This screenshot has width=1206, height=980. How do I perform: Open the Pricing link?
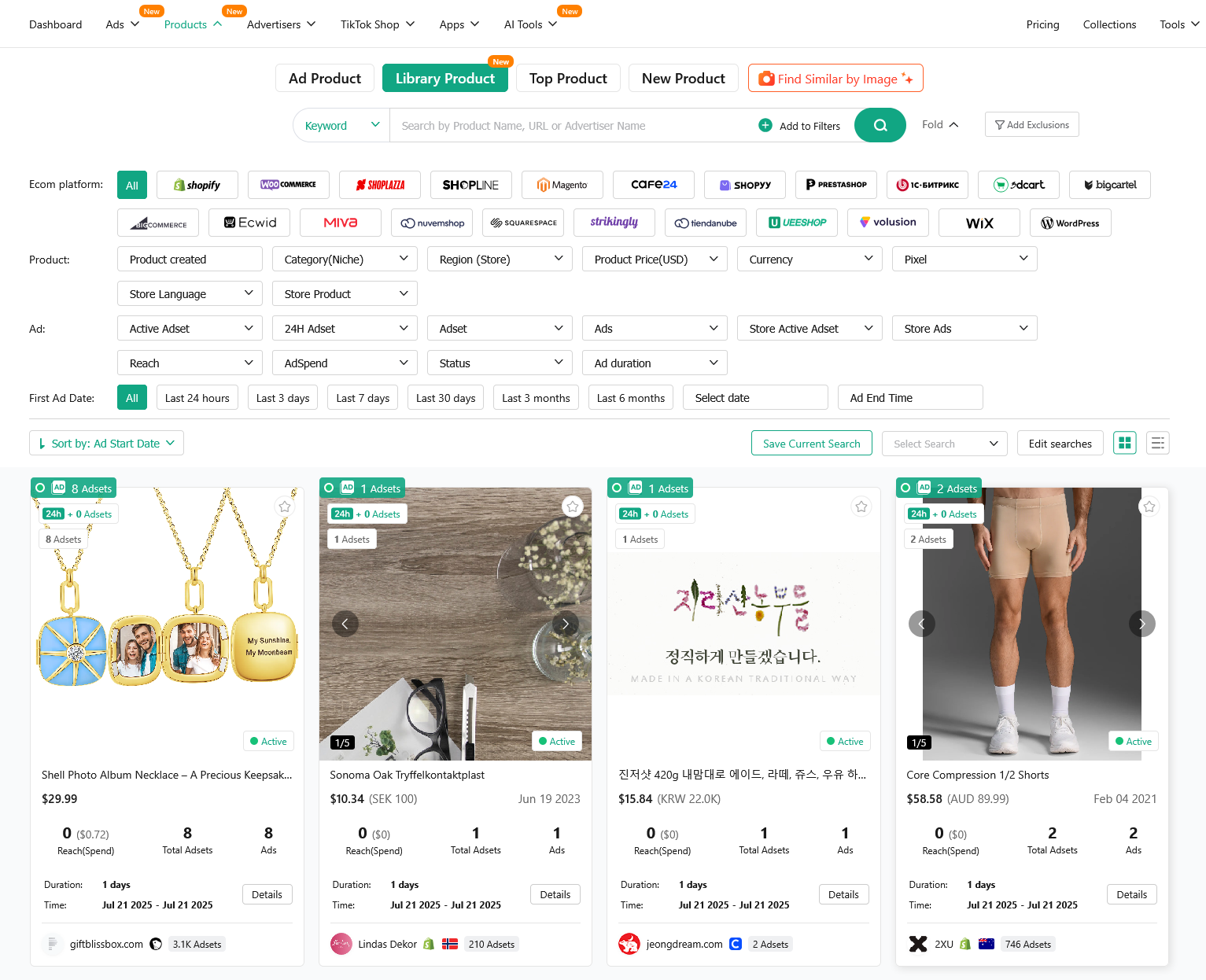click(1042, 24)
